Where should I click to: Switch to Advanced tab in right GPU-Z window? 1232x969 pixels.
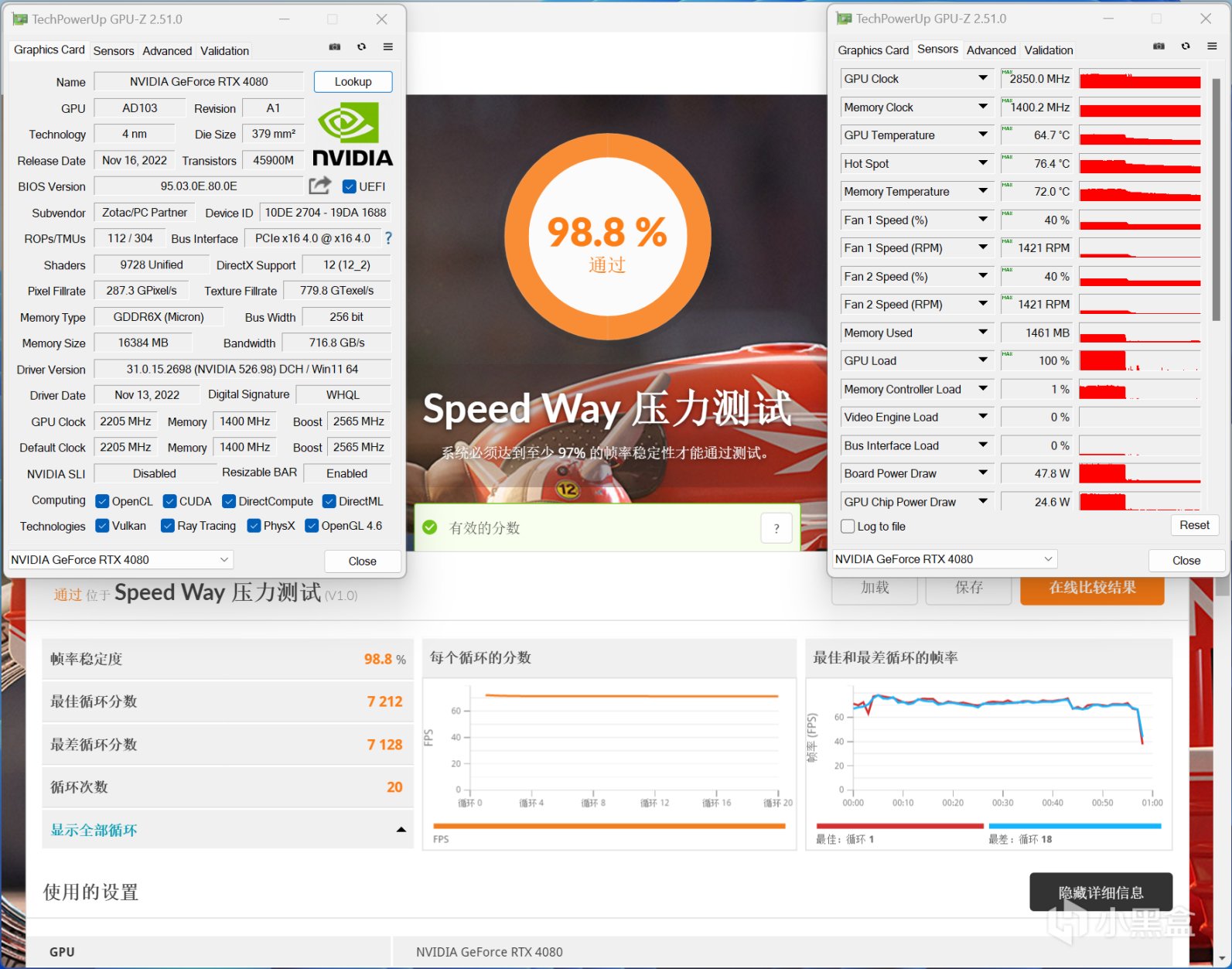(x=991, y=50)
